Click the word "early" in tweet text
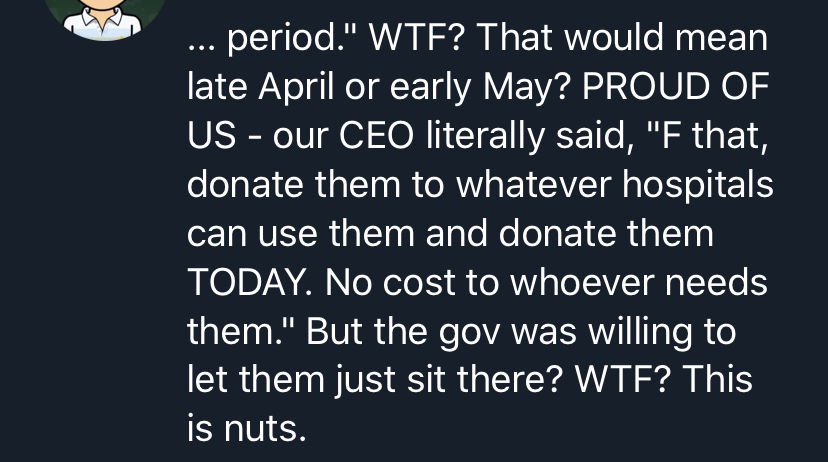This screenshot has height=462, width=828. click(x=430, y=88)
